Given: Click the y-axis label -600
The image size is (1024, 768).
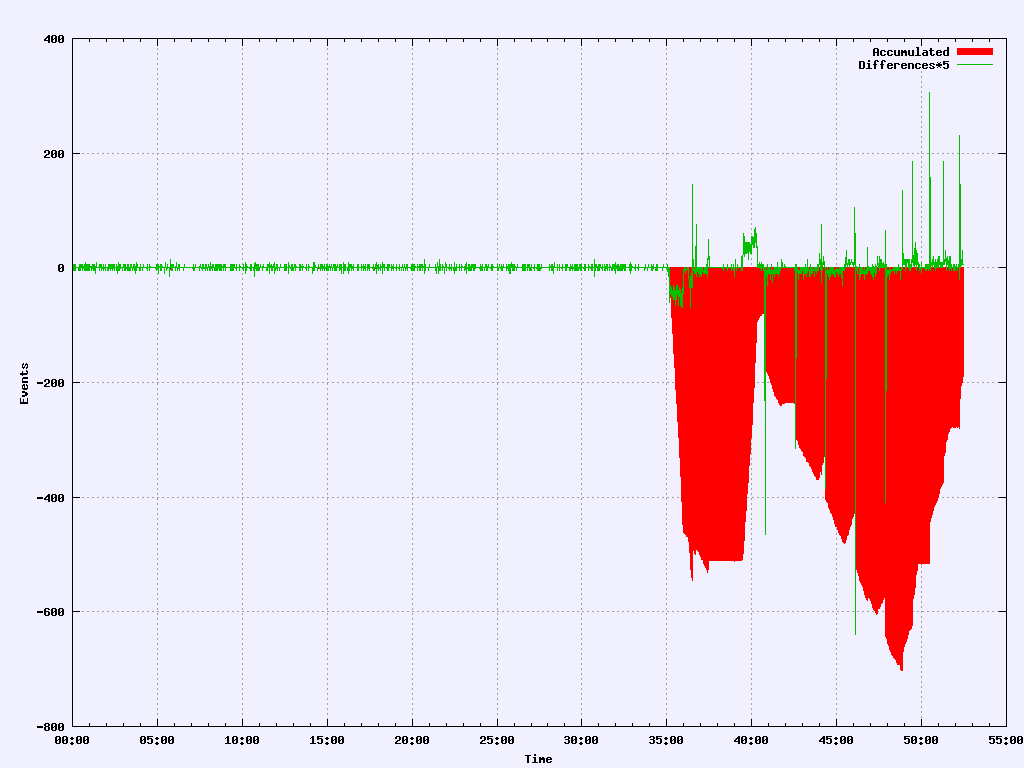Looking at the screenshot, I should coord(50,613).
